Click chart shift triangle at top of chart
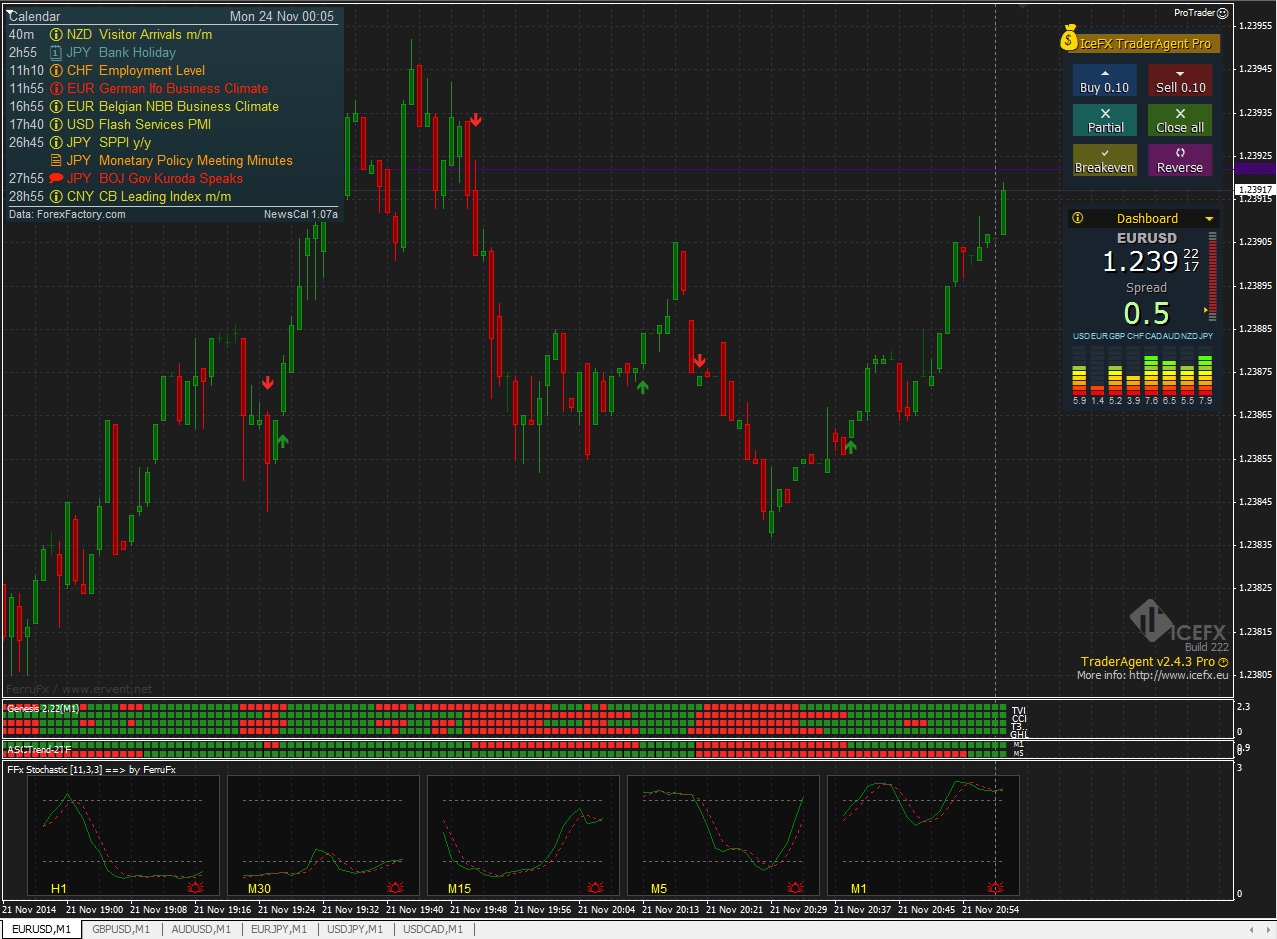Image resolution: width=1277 pixels, height=939 pixels. click(1022, 6)
